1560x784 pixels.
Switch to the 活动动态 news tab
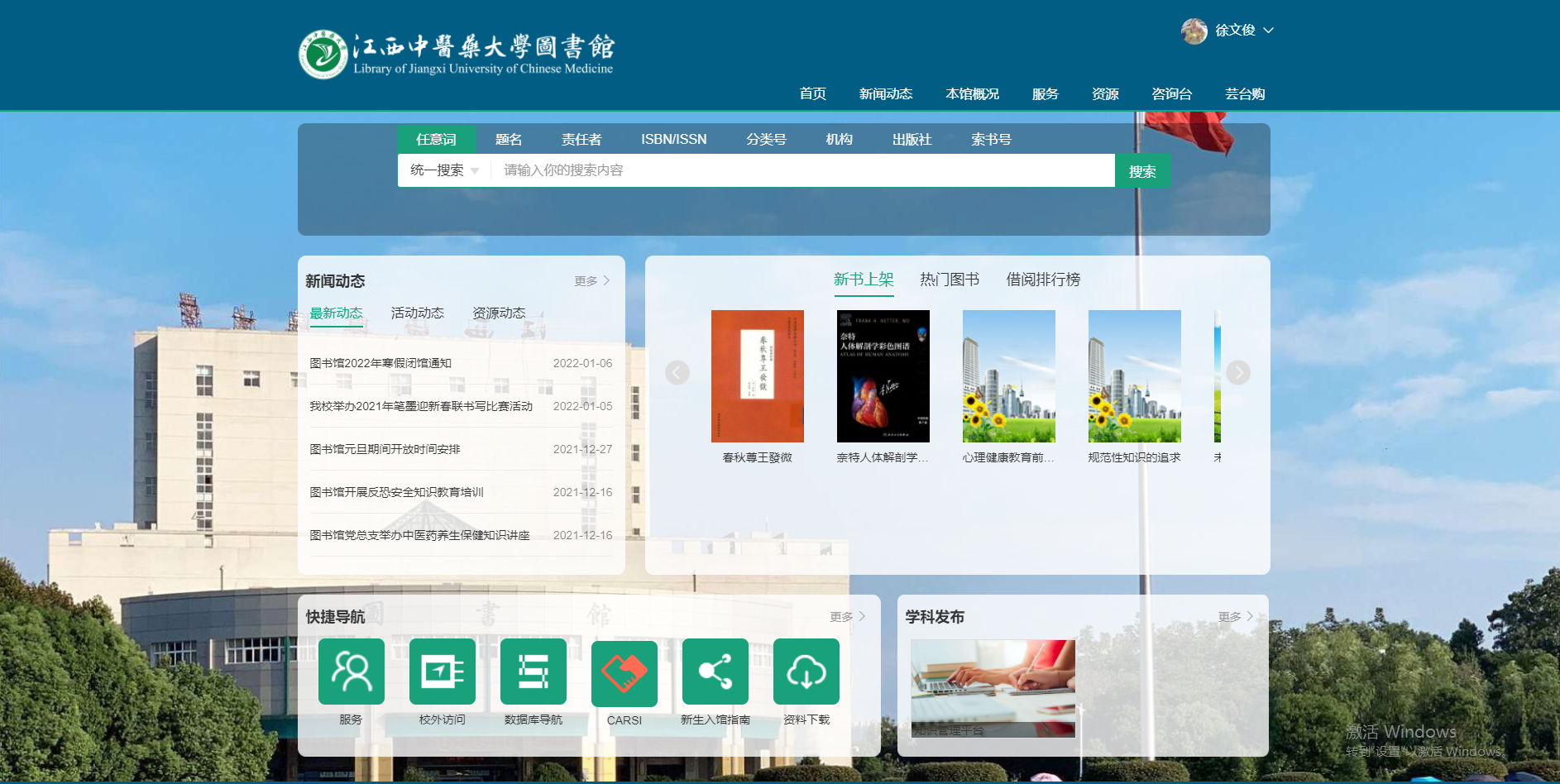(x=418, y=313)
